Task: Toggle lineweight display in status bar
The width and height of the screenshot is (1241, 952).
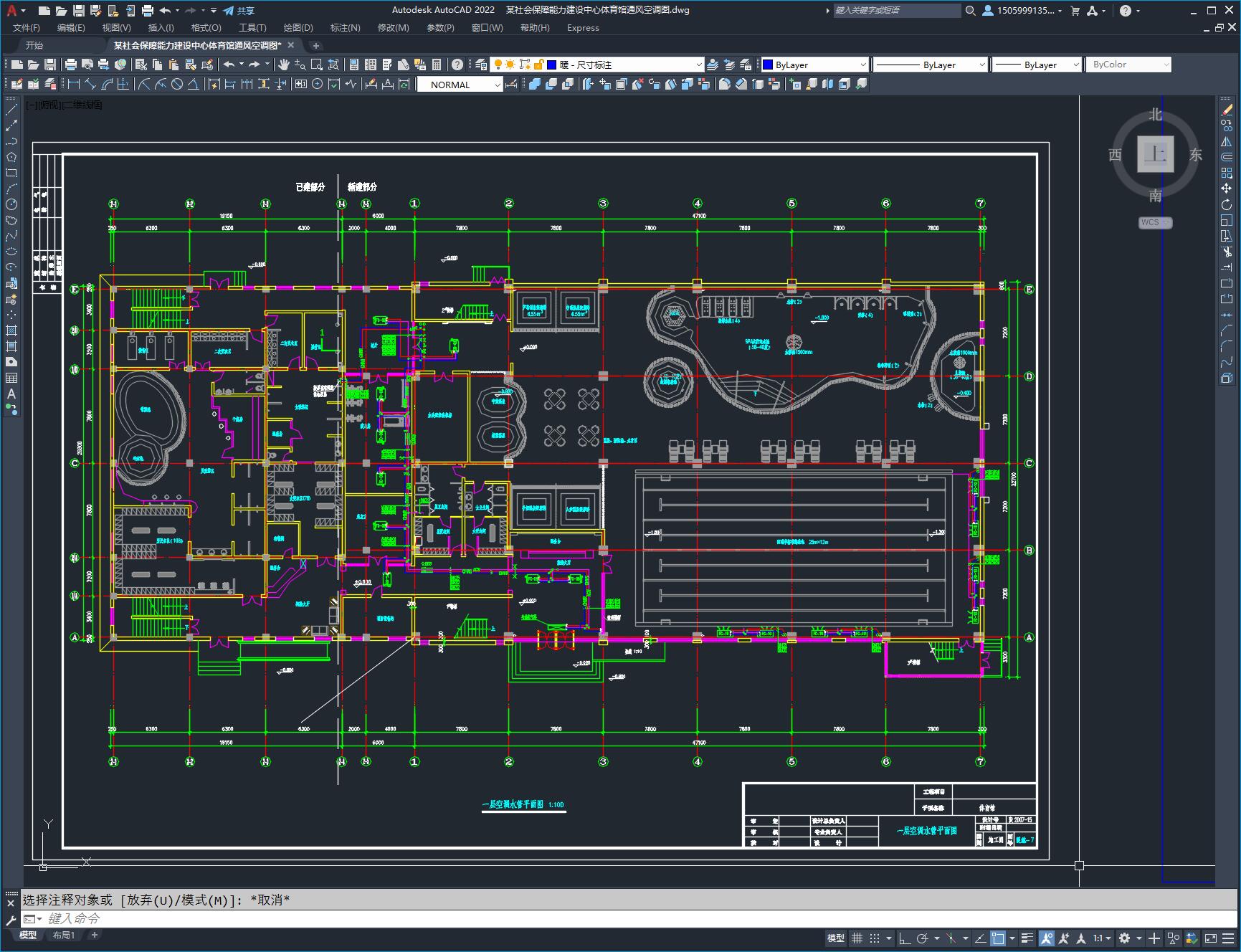Action: [1027, 938]
